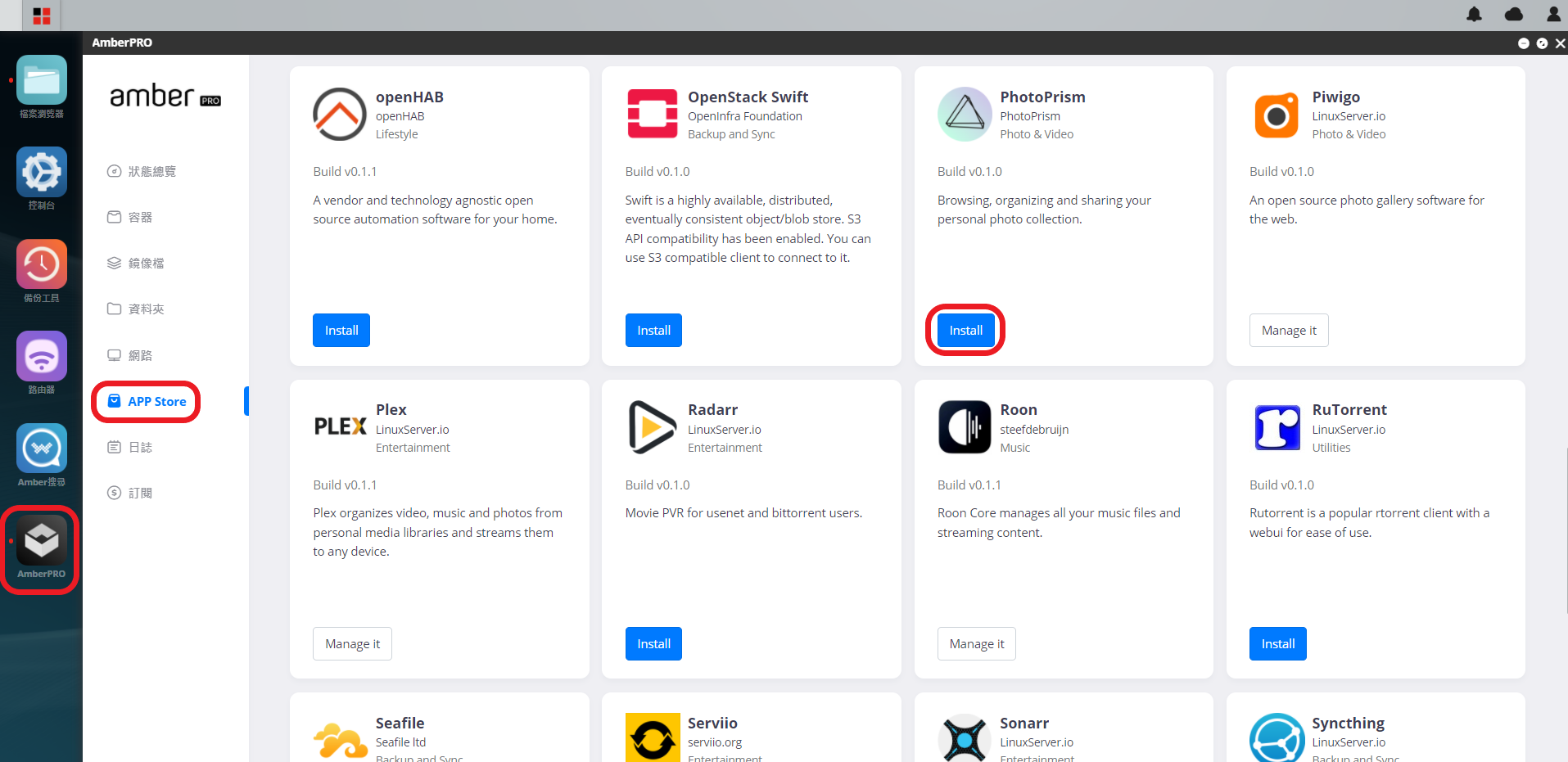Open the Amber search dock icon
Viewport: 1568px width, 762px height.
42,449
